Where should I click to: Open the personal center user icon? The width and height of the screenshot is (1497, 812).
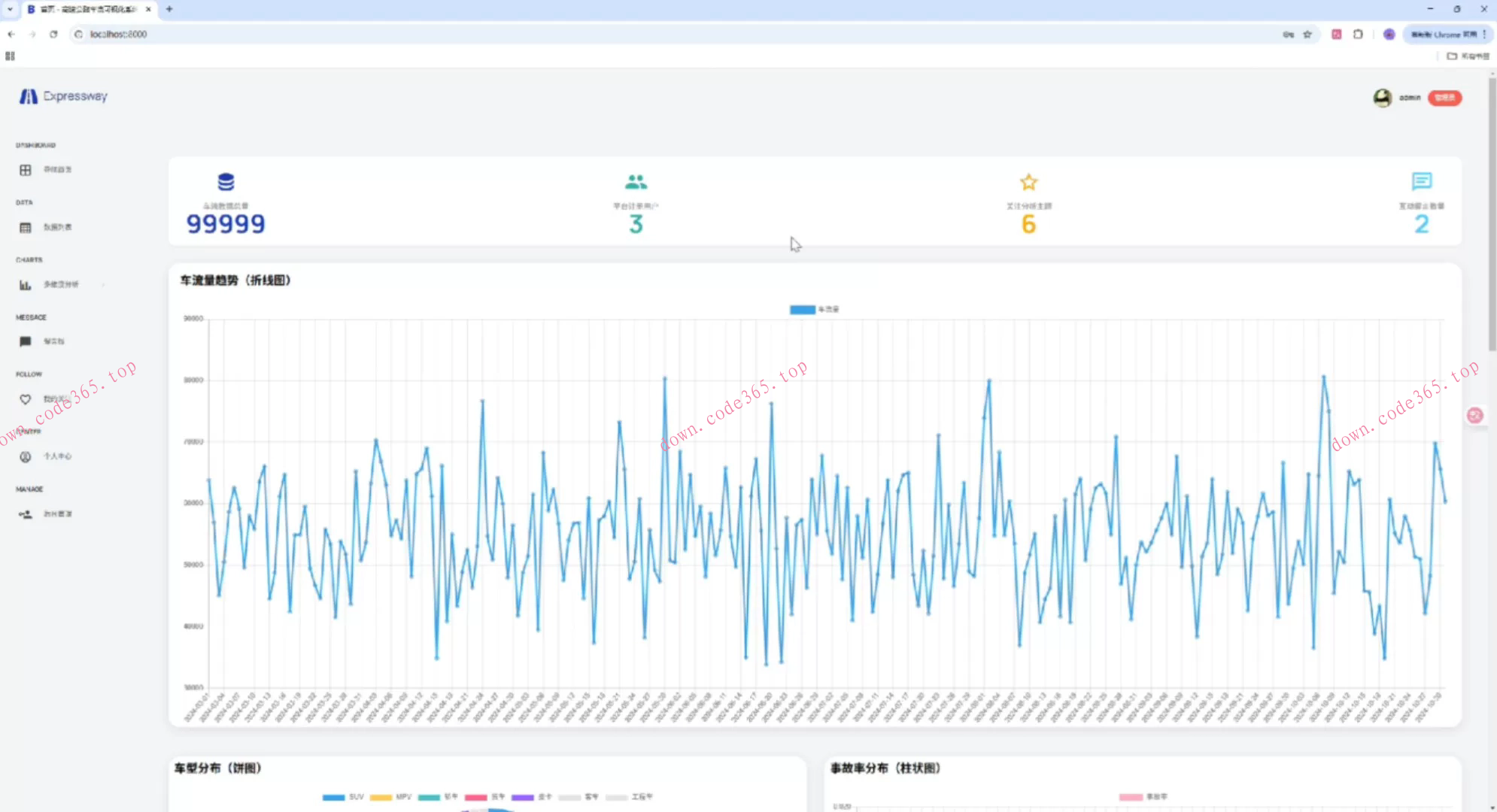tap(26, 456)
